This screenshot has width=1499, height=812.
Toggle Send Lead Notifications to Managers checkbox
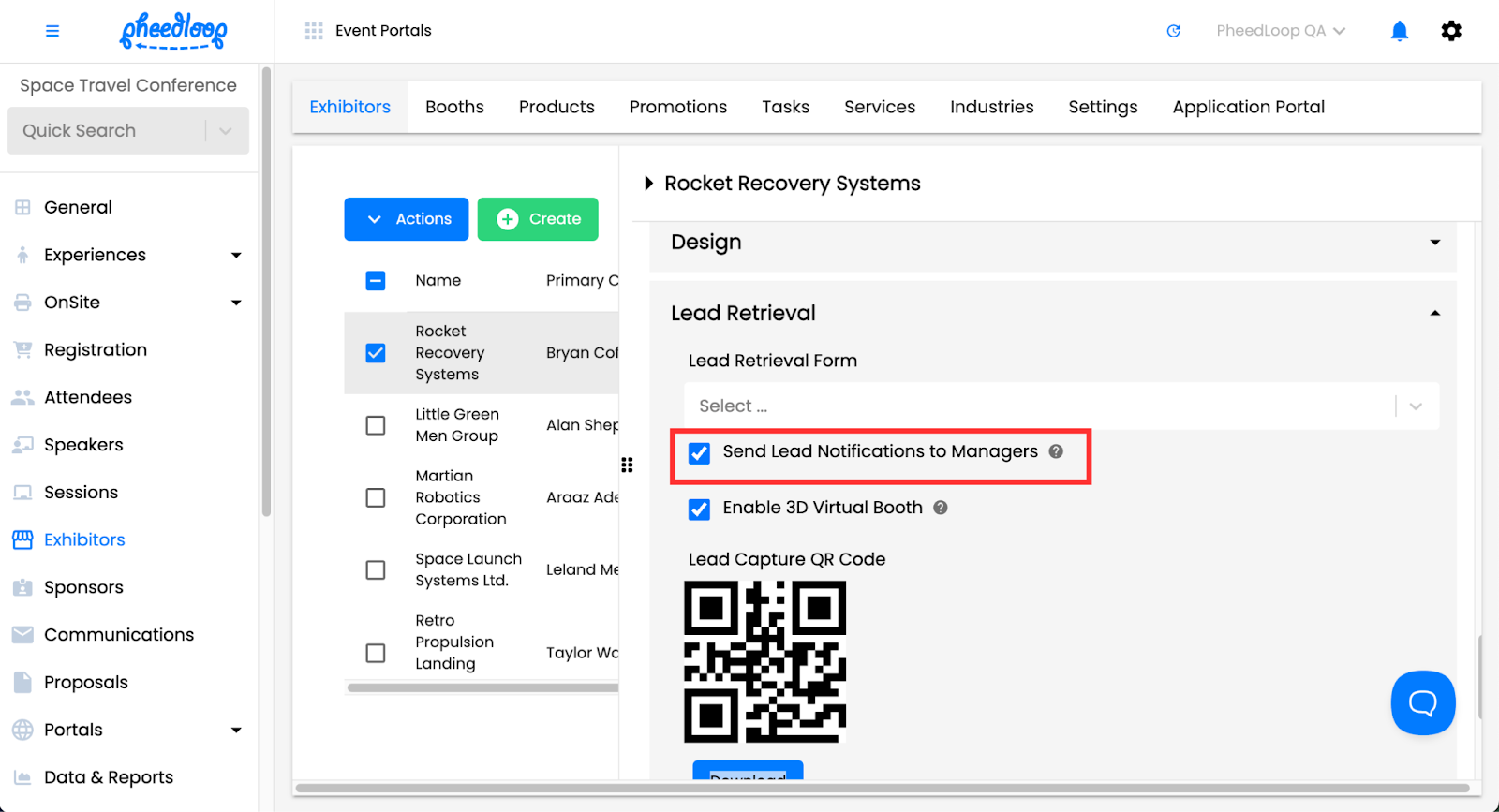click(699, 453)
